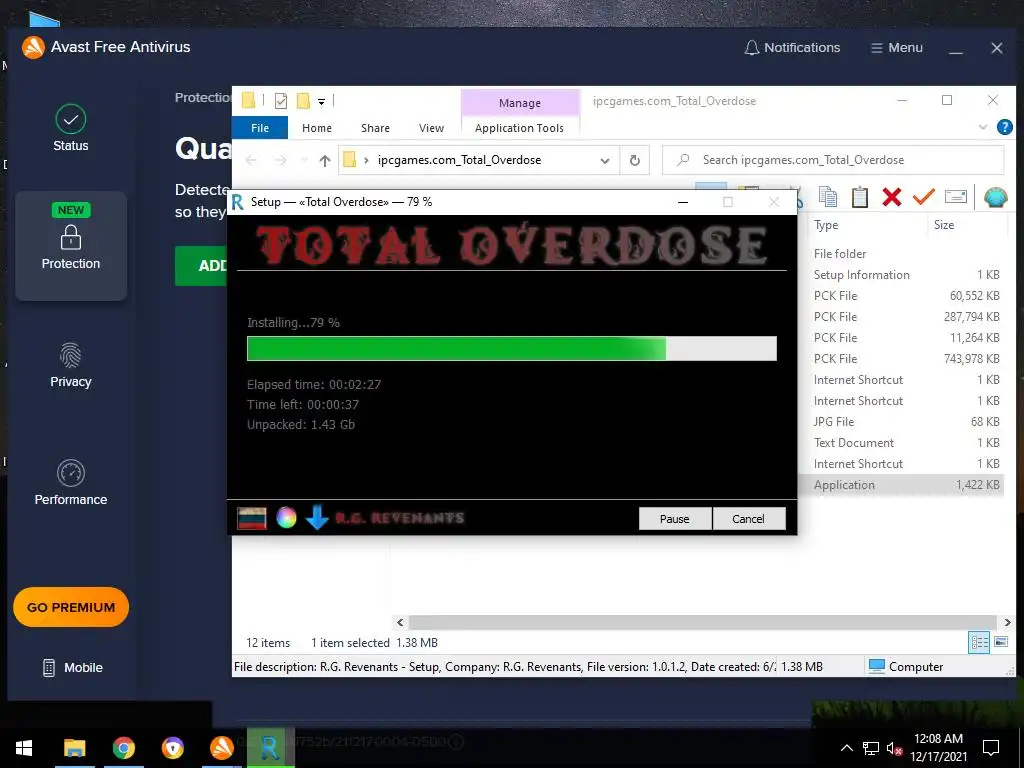Open the Application Tools tab

(x=519, y=128)
